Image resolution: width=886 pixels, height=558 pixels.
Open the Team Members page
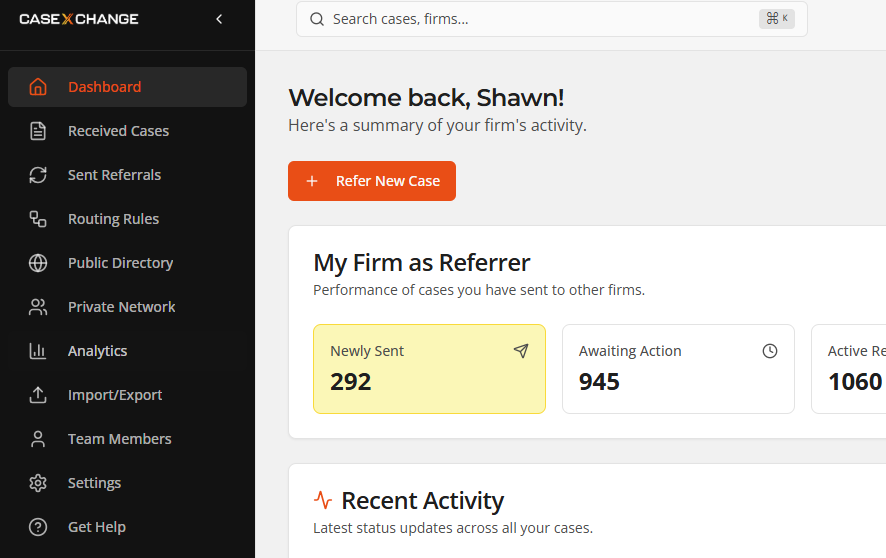[119, 439]
